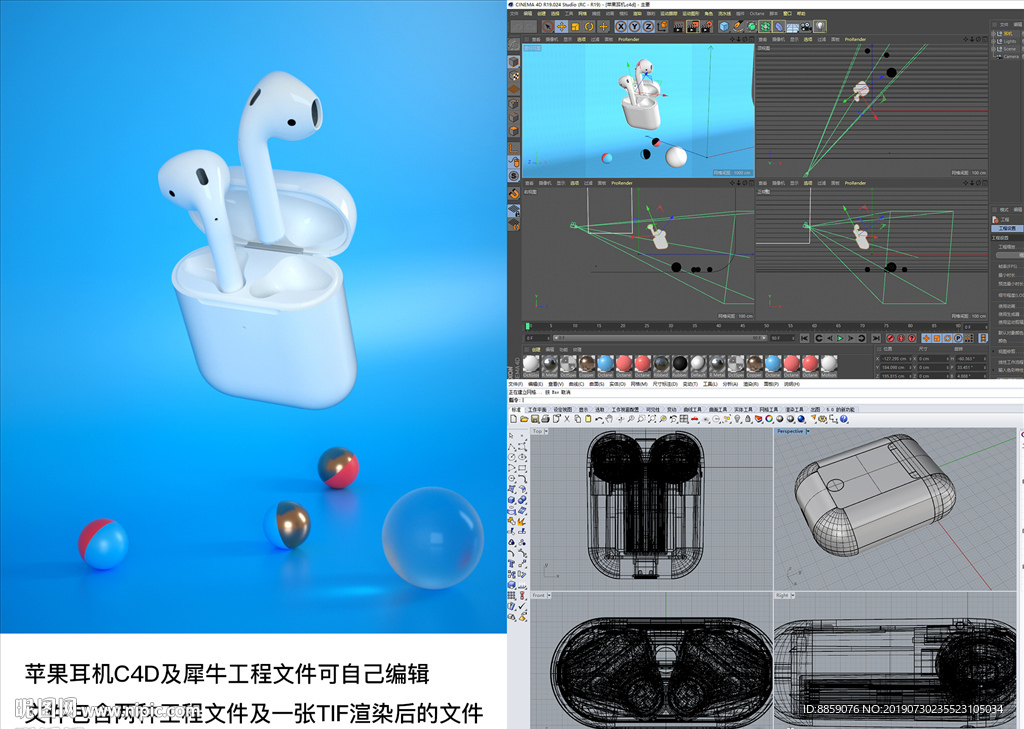
Task: Click the Rhino command prompt input line
Action: tap(765, 400)
